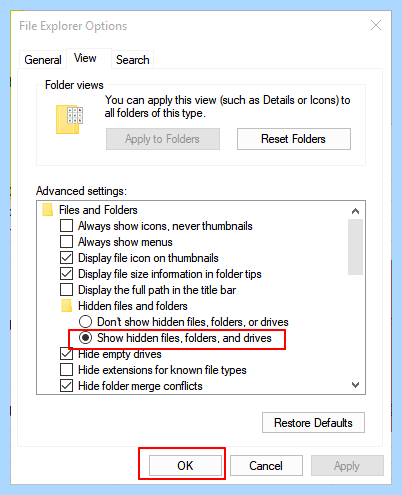Click the Files and Folders folder icon
The image size is (402, 495).
48,210
